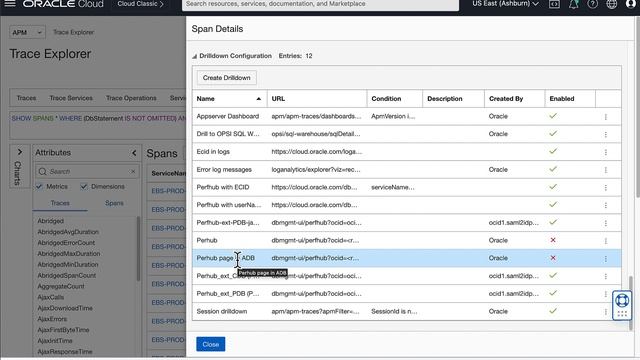Open actions menu for Perfhub with ECID row
Screen dimensions: 640x360
click(x=606, y=187)
